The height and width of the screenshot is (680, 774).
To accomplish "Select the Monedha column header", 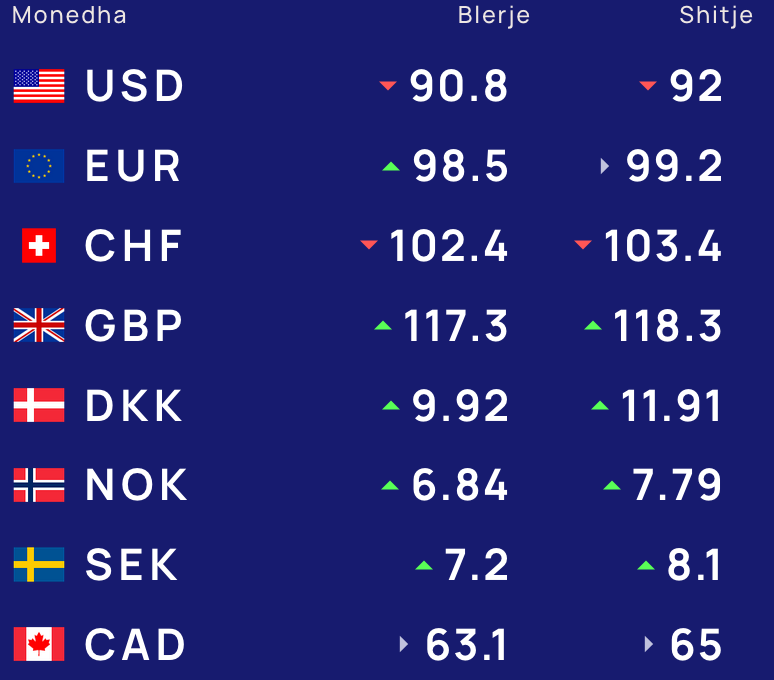I will coord(69,15).
